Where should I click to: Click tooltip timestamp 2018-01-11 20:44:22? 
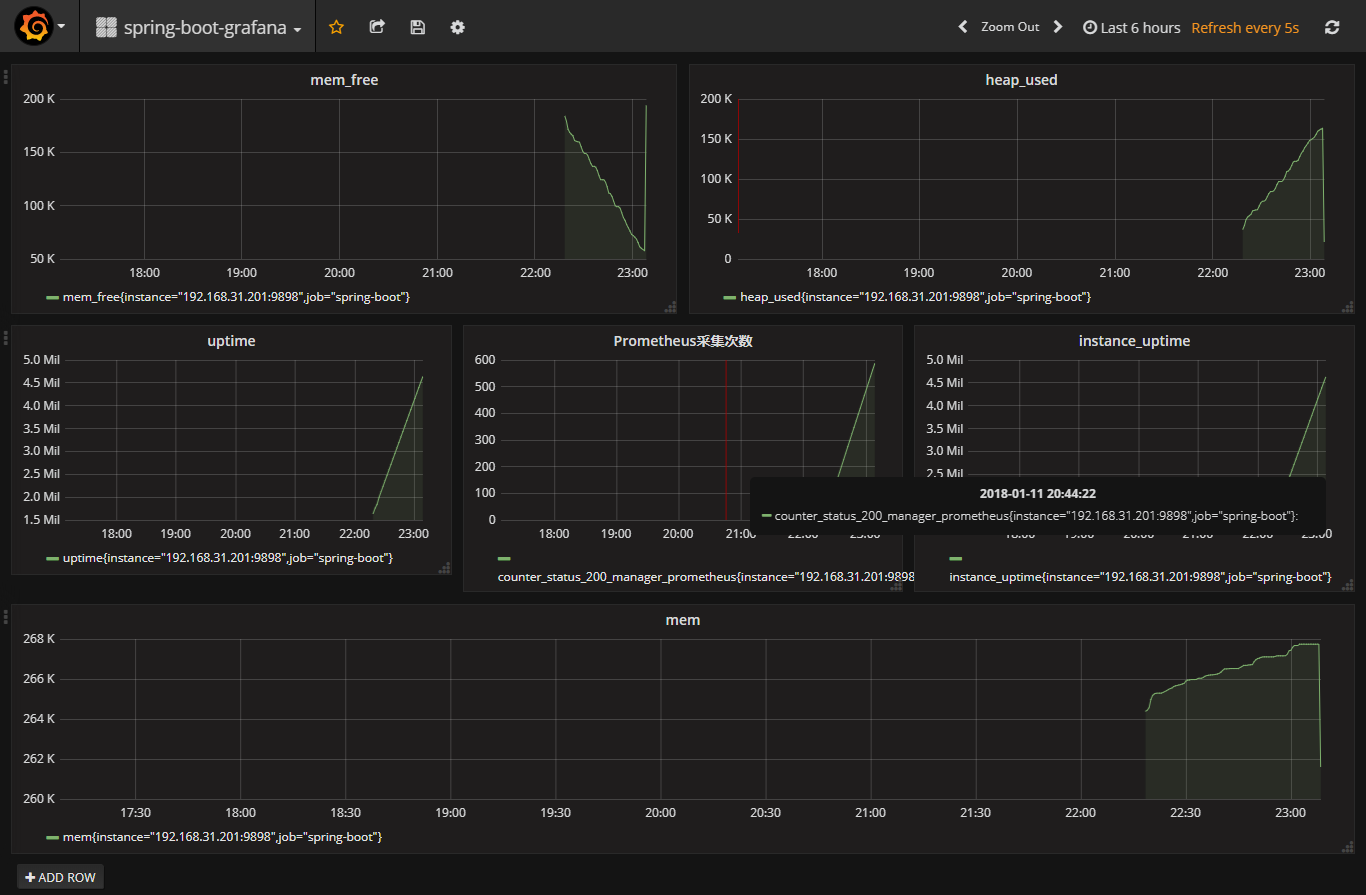[1038, 493]
